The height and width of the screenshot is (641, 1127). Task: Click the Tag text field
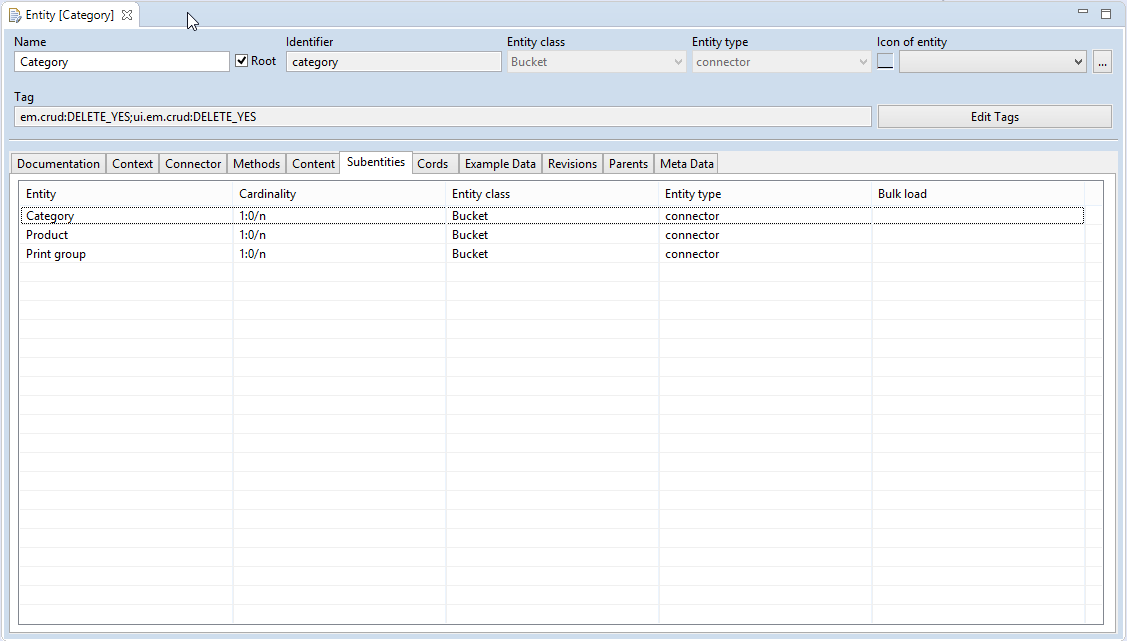point(442,117)
